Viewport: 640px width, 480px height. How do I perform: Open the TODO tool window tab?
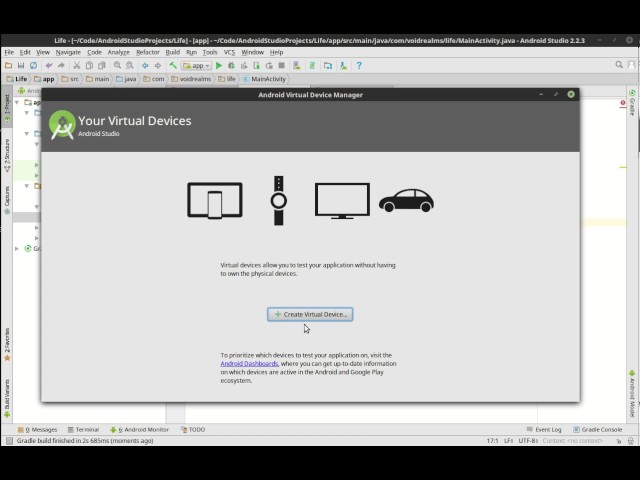coord(193,429)
